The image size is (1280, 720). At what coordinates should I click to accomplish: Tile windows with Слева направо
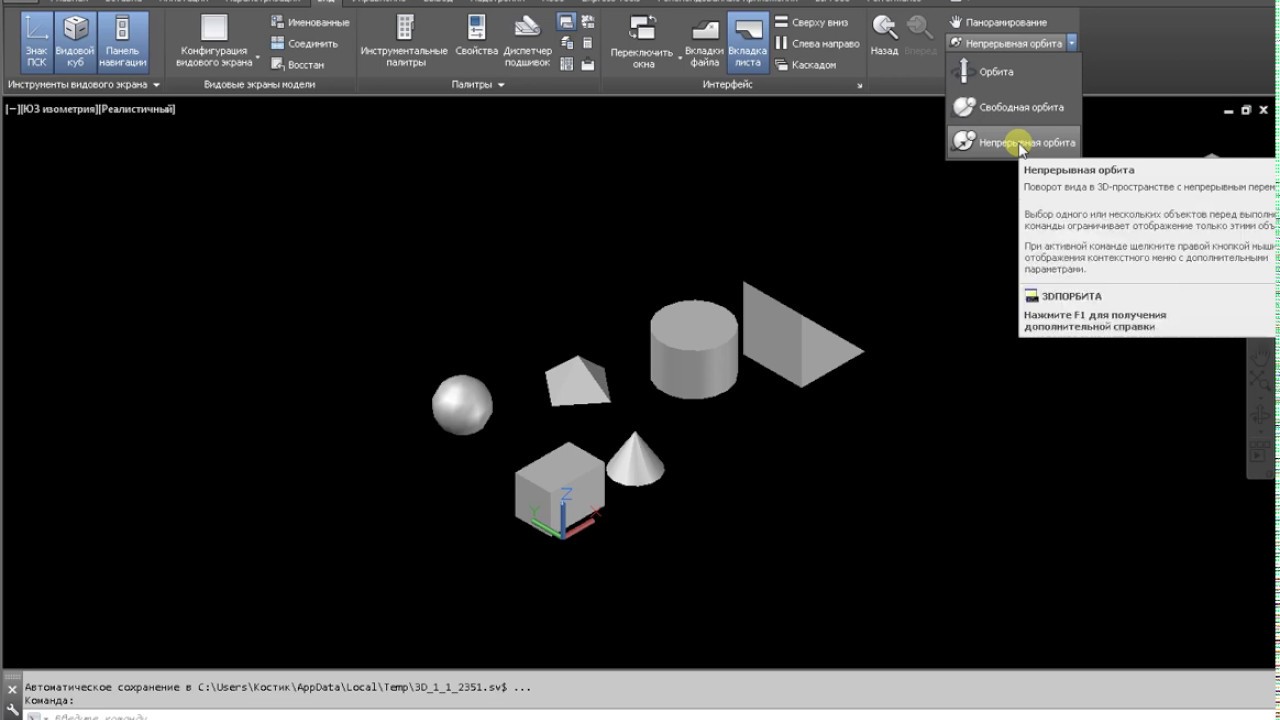817,43
